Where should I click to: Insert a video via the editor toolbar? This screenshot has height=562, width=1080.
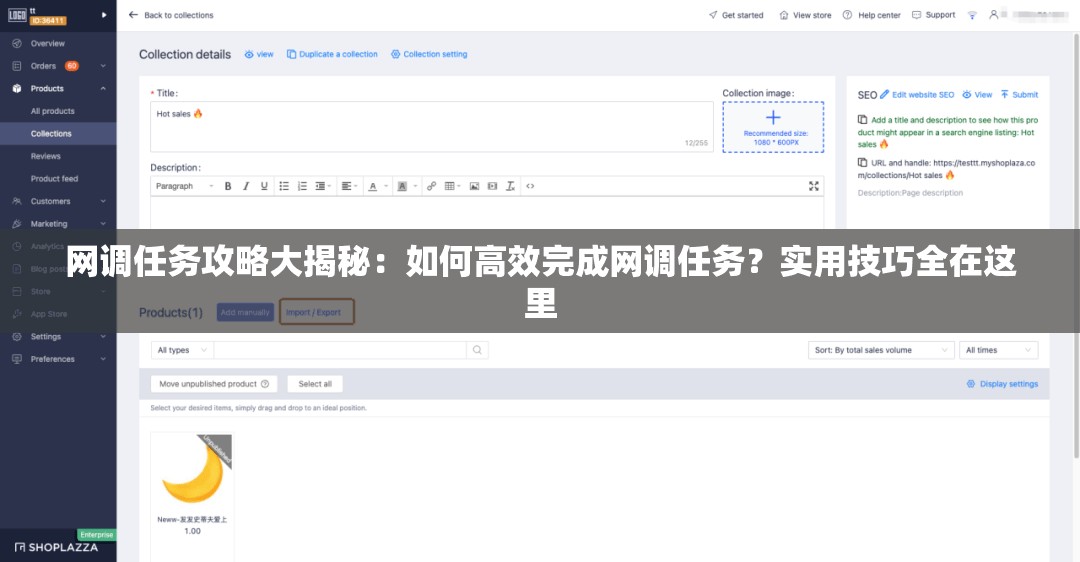492,186
